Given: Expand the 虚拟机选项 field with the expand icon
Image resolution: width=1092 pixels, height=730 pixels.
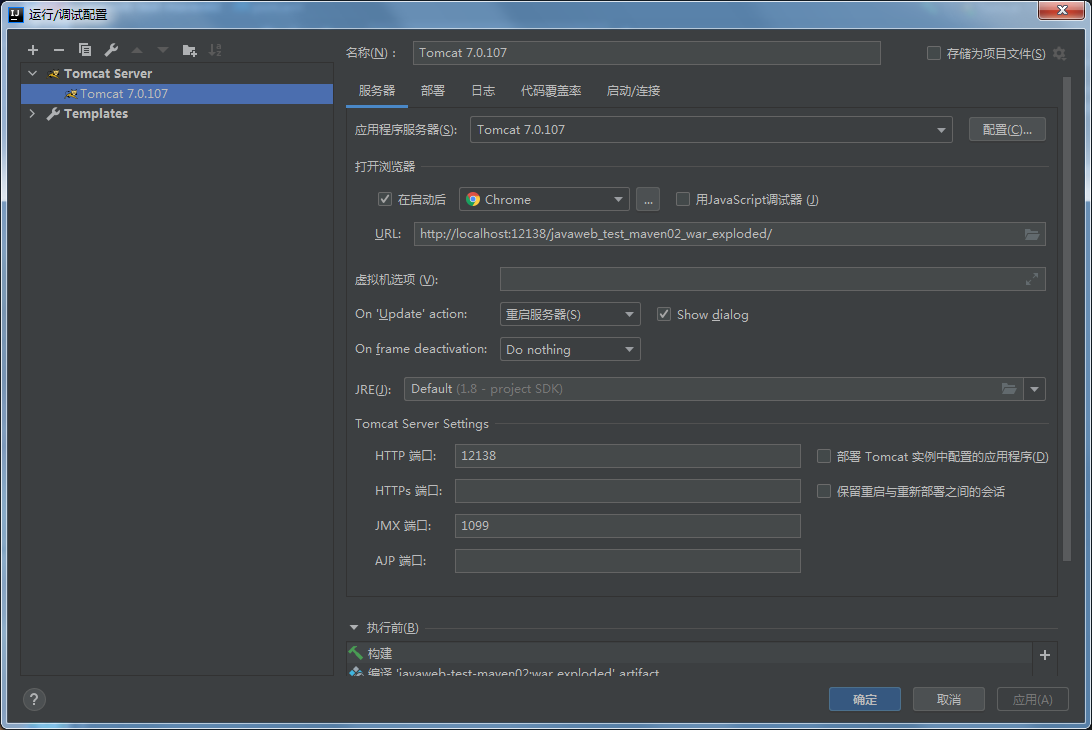Looking at the screenshot, I should tap(1031, 279).
